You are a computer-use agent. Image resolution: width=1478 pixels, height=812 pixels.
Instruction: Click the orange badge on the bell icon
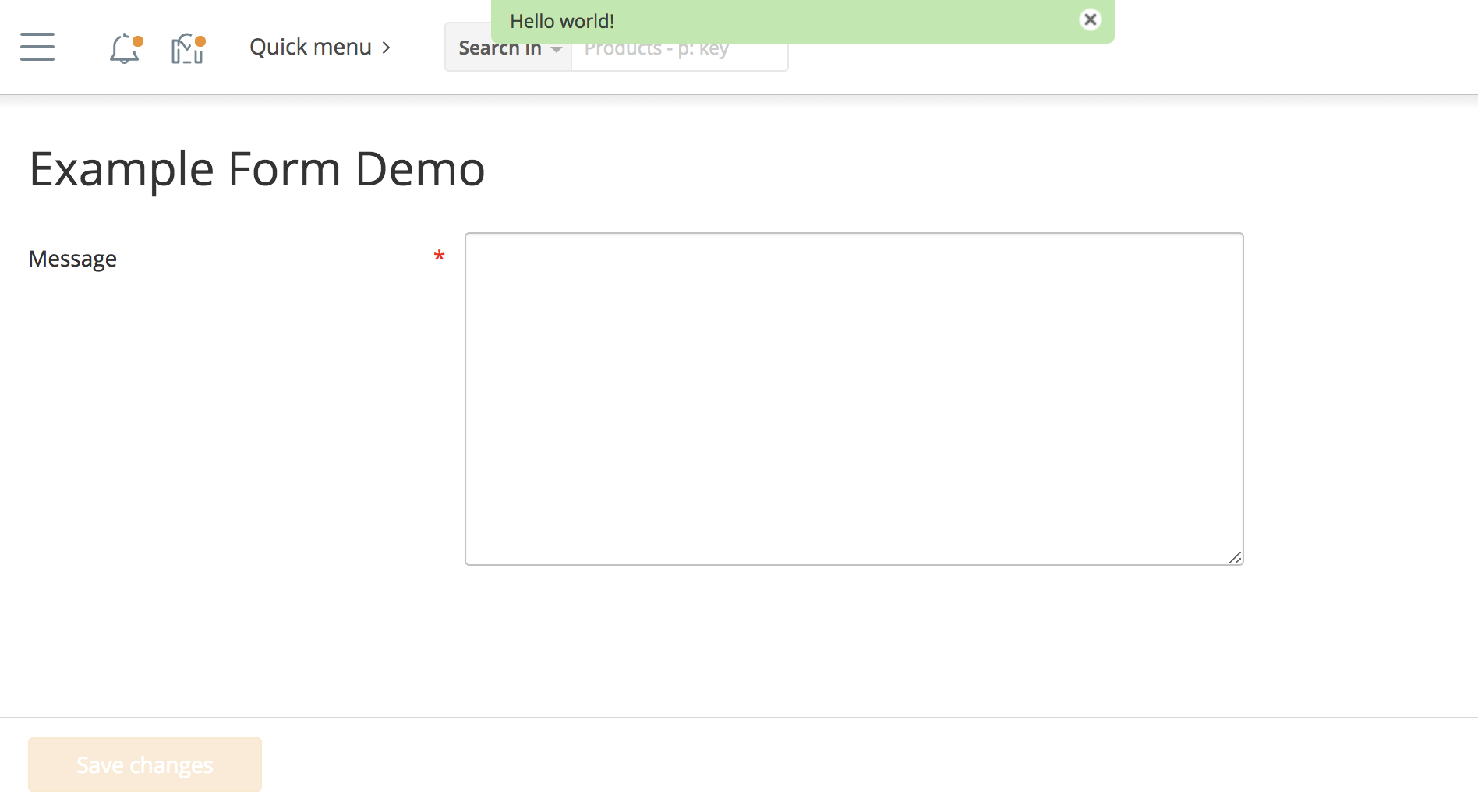point(138,41)
